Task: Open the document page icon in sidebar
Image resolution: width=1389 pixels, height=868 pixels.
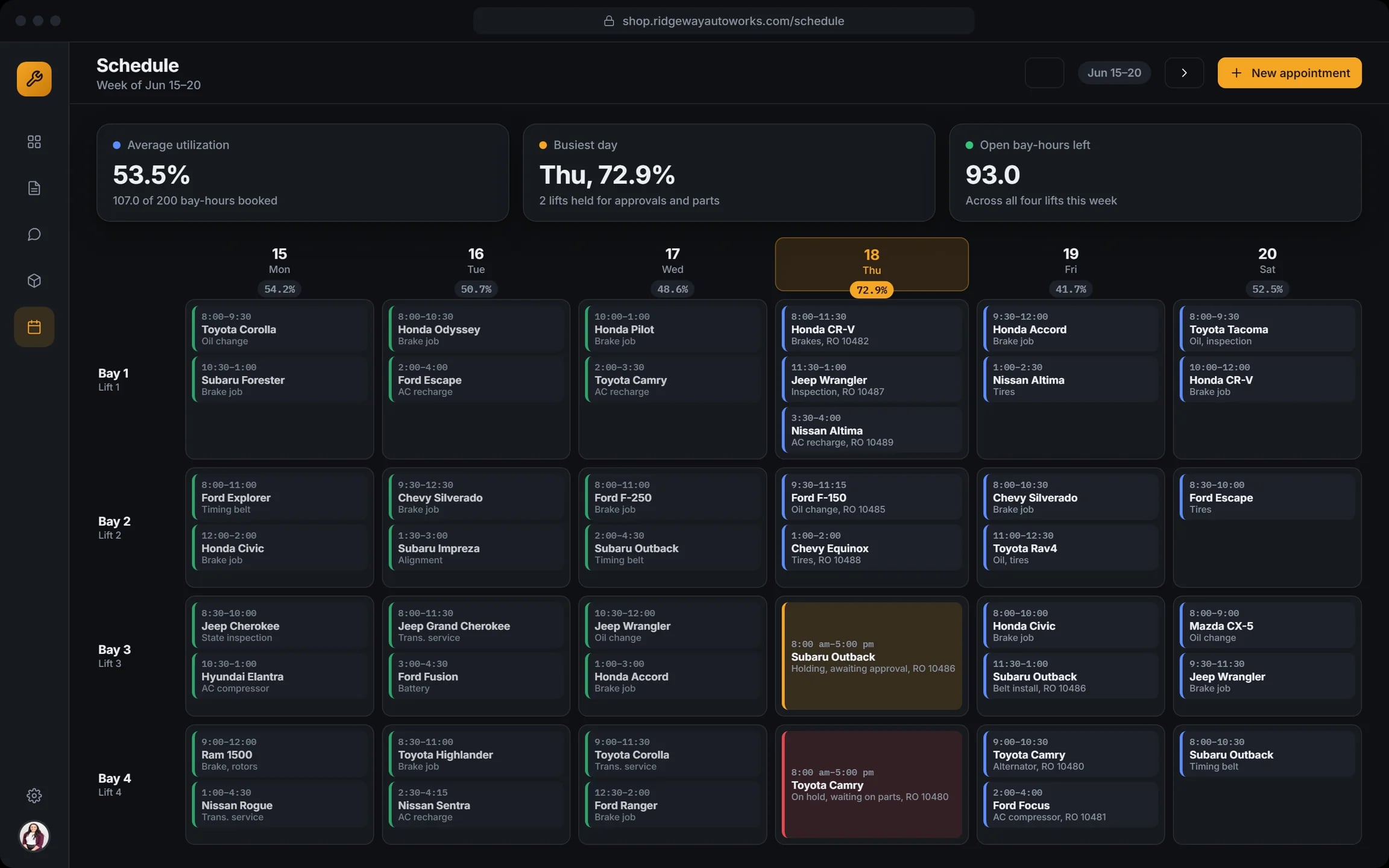Action: 34,188
